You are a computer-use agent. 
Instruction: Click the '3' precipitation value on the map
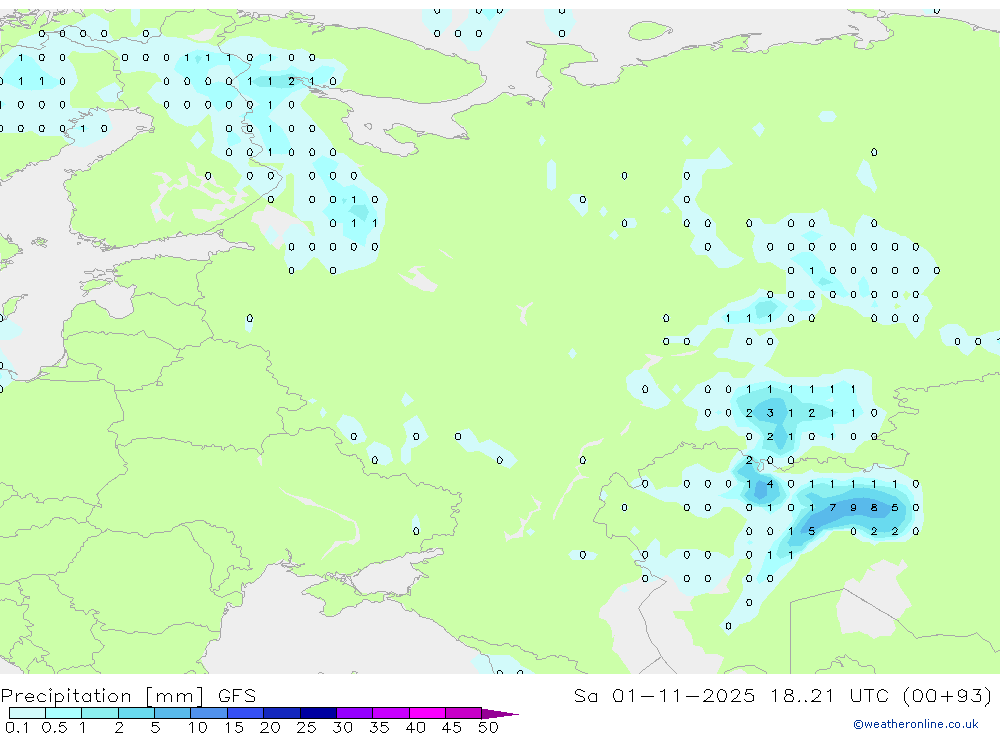(770, 413)
